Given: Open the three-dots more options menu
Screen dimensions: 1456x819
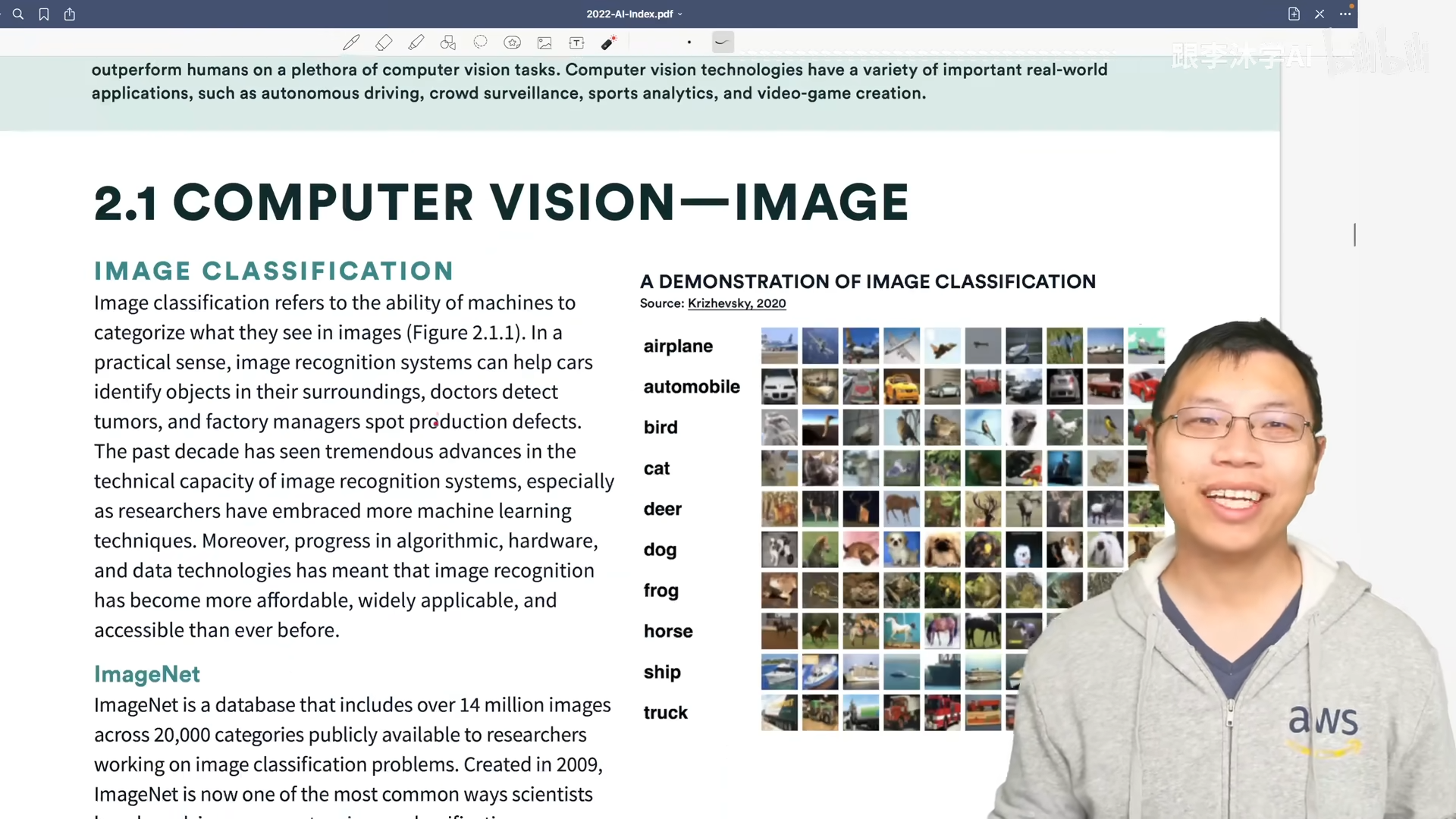Looking at the screenshot, I should coord(1345,14).
